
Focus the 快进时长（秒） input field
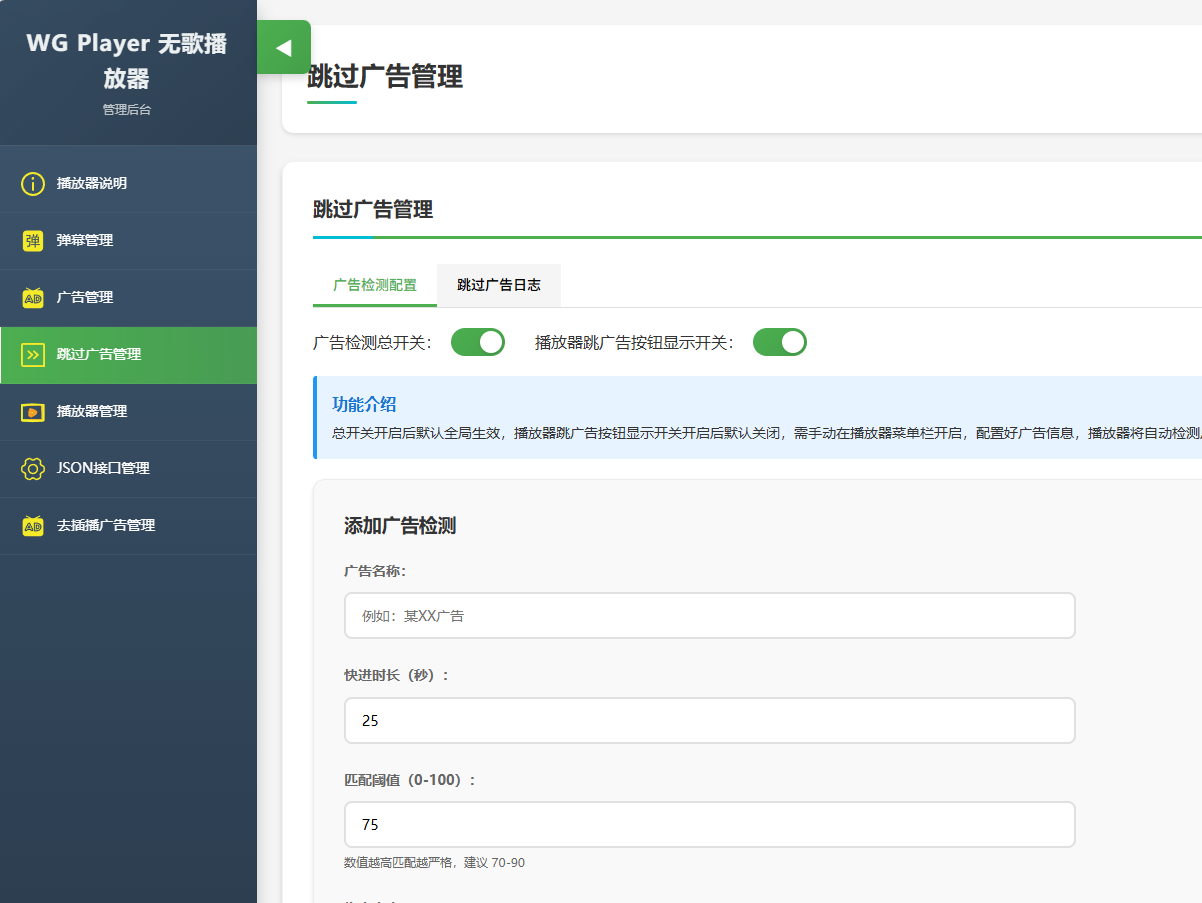click(709, 720)
